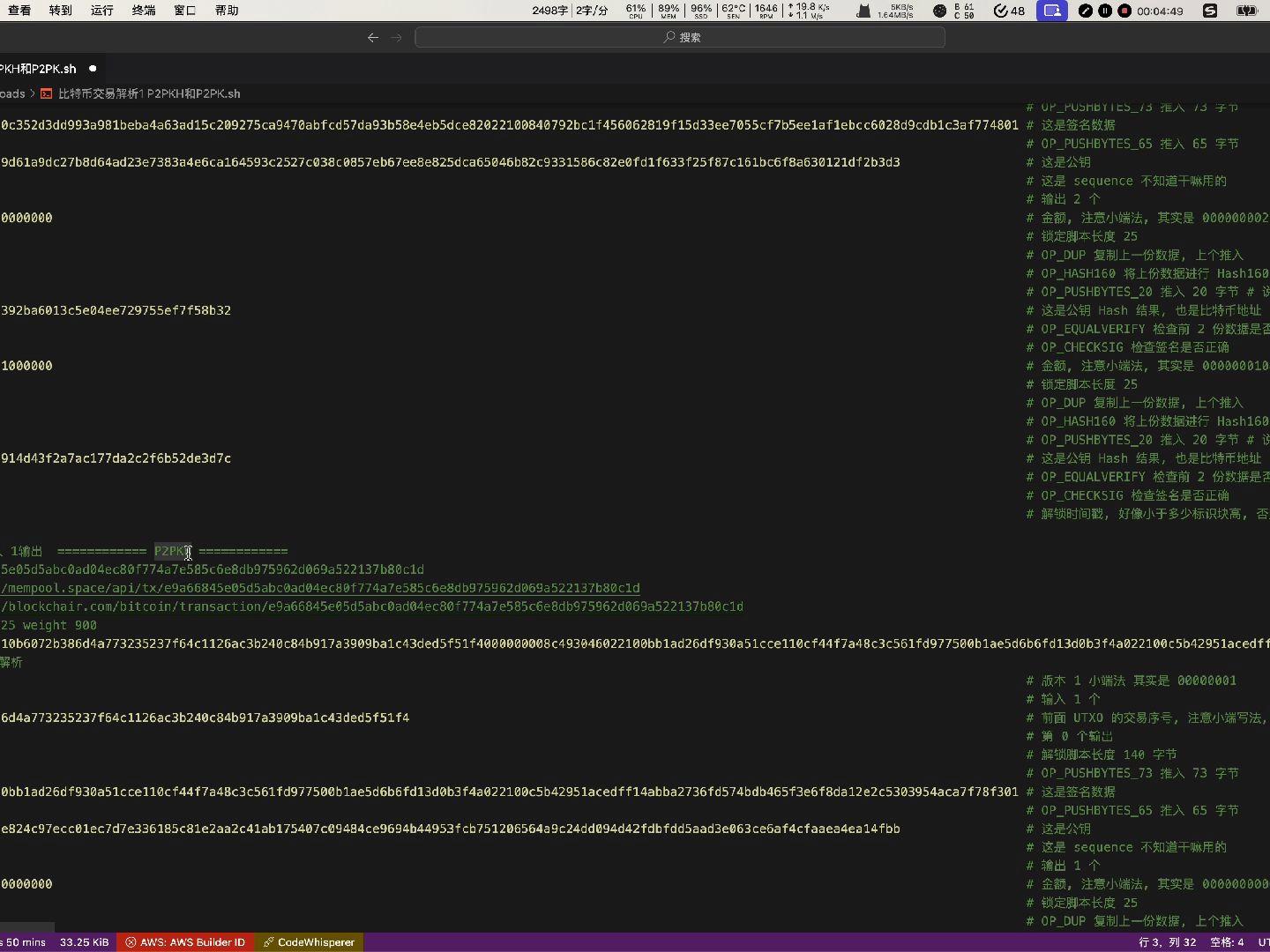Click comment '# 输出 1 个'

(1063, 866)
